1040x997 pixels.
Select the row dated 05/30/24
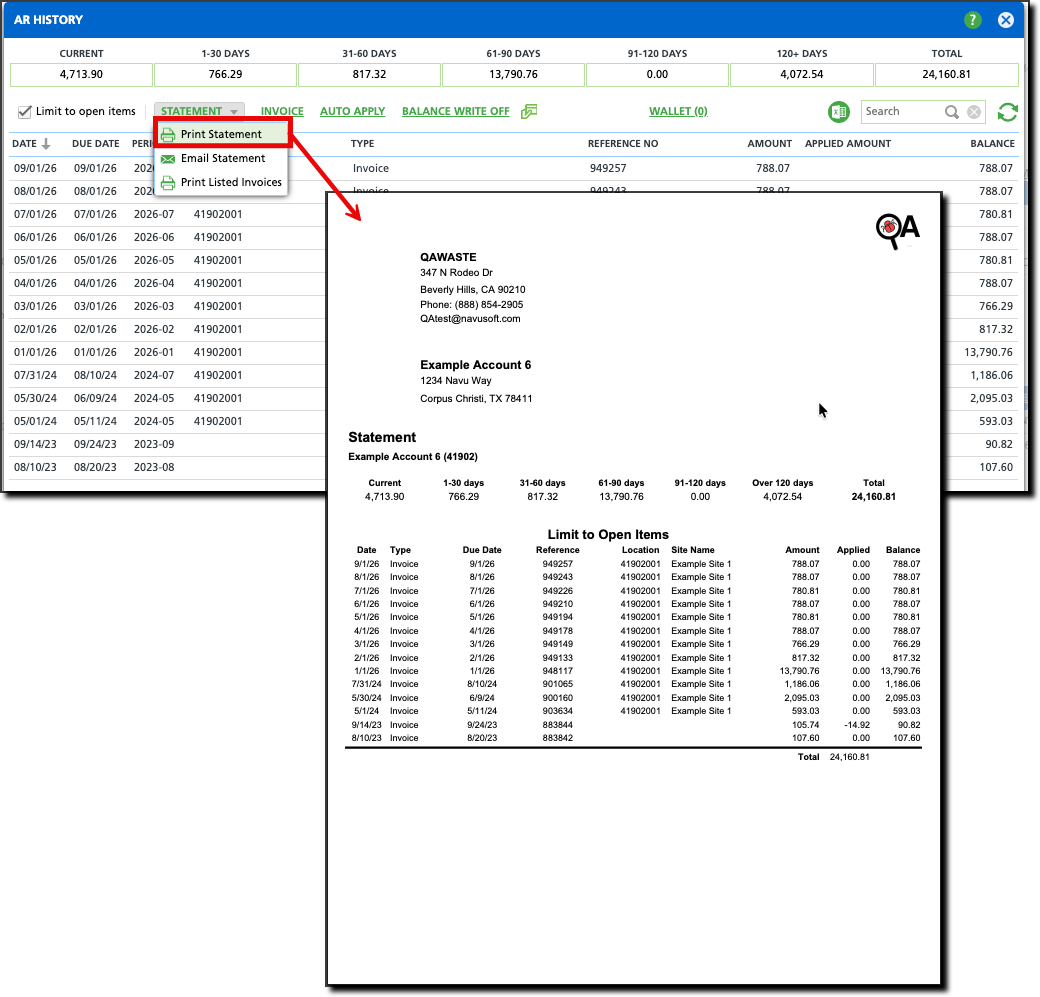pyautogui.click(x=167, y=398)
